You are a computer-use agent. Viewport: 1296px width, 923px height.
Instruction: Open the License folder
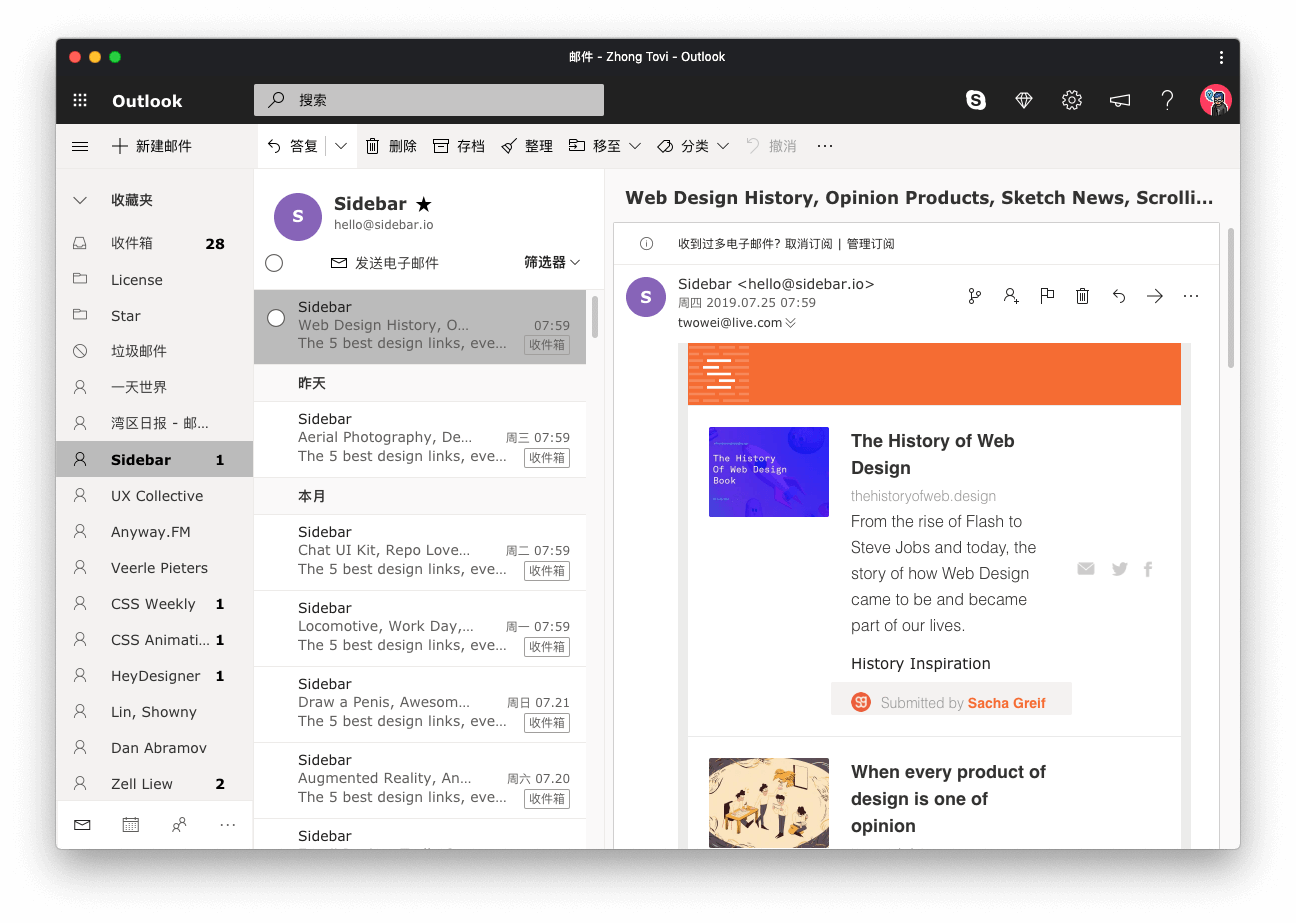pyautogui.click(x=154, y=280)
